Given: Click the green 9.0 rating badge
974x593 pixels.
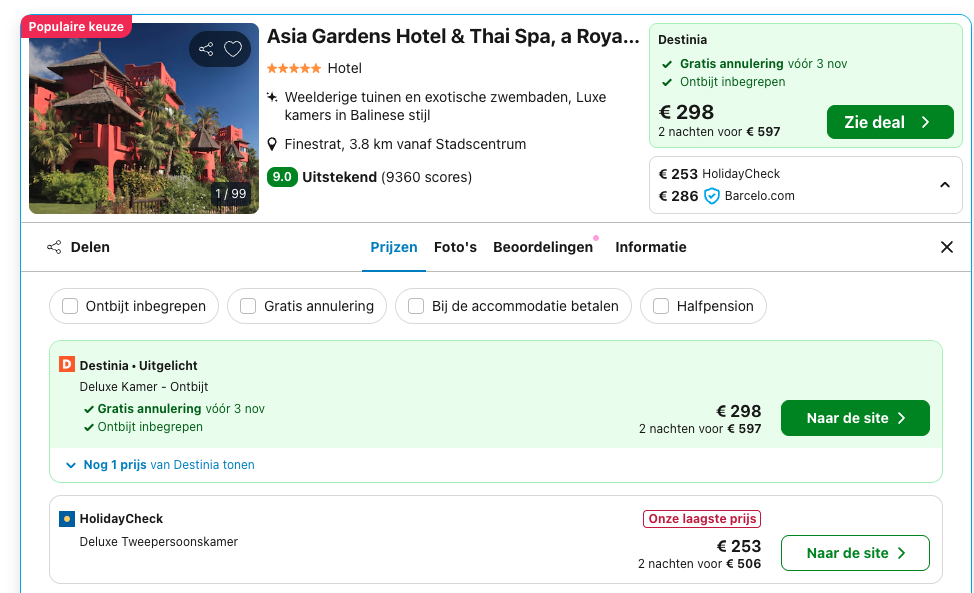Looking at the screenshot, I should (x=280, y=176).
